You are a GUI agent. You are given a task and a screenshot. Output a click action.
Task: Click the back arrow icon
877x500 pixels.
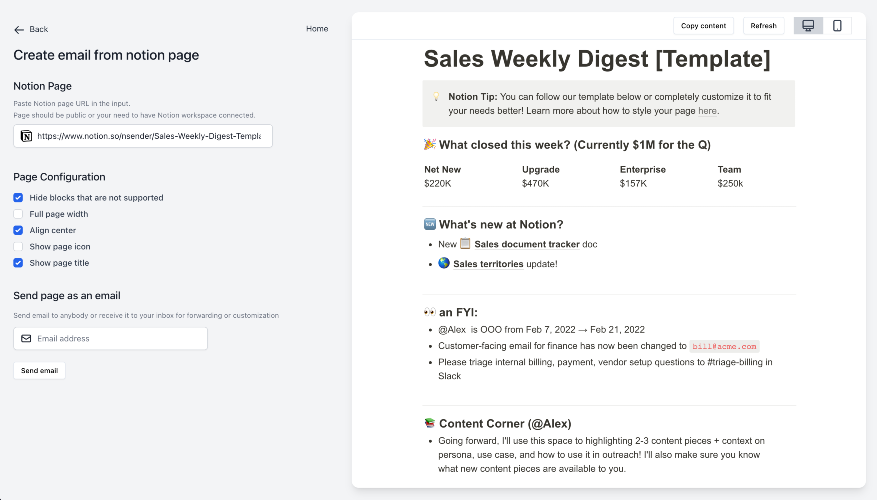click(19, 29)
